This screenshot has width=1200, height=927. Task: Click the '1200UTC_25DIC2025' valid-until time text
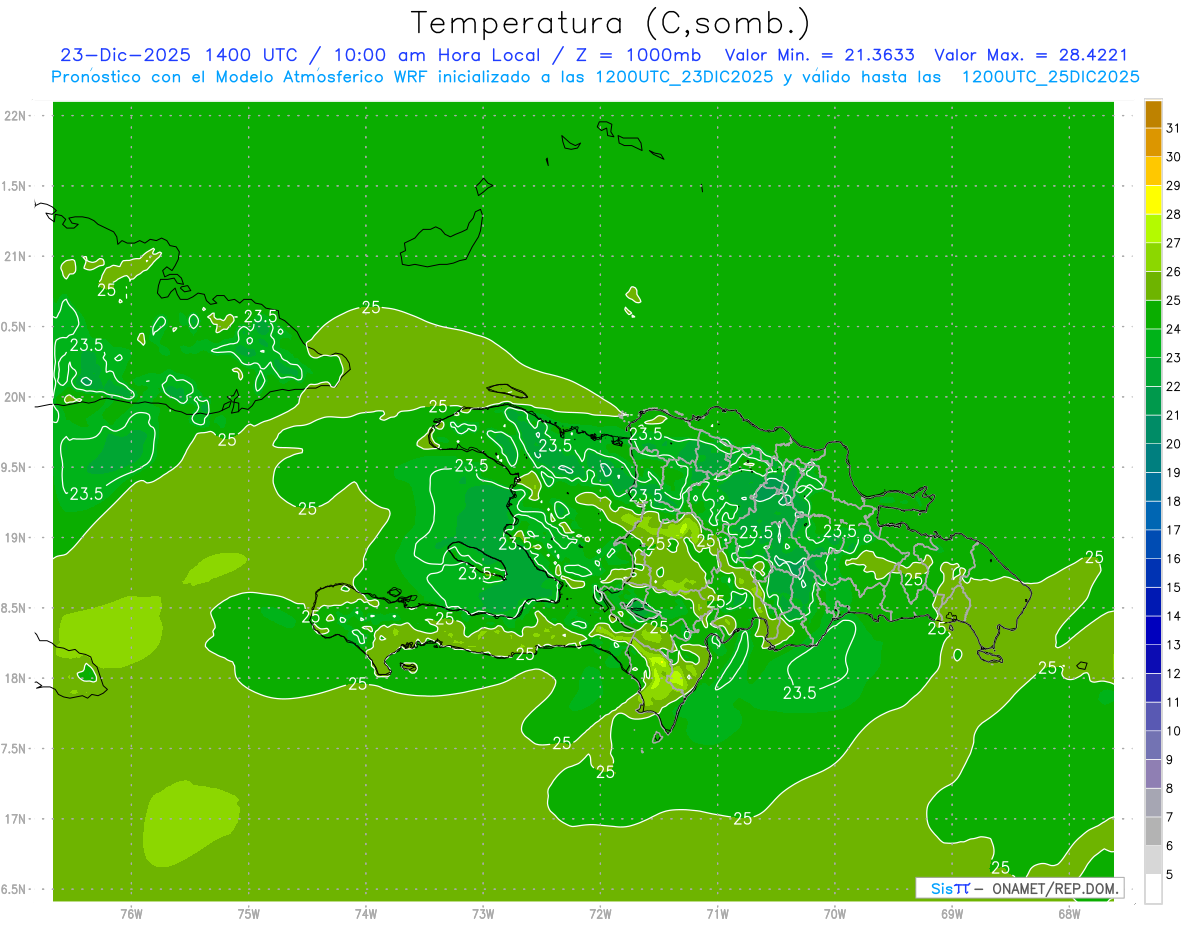click(1050, 77)
